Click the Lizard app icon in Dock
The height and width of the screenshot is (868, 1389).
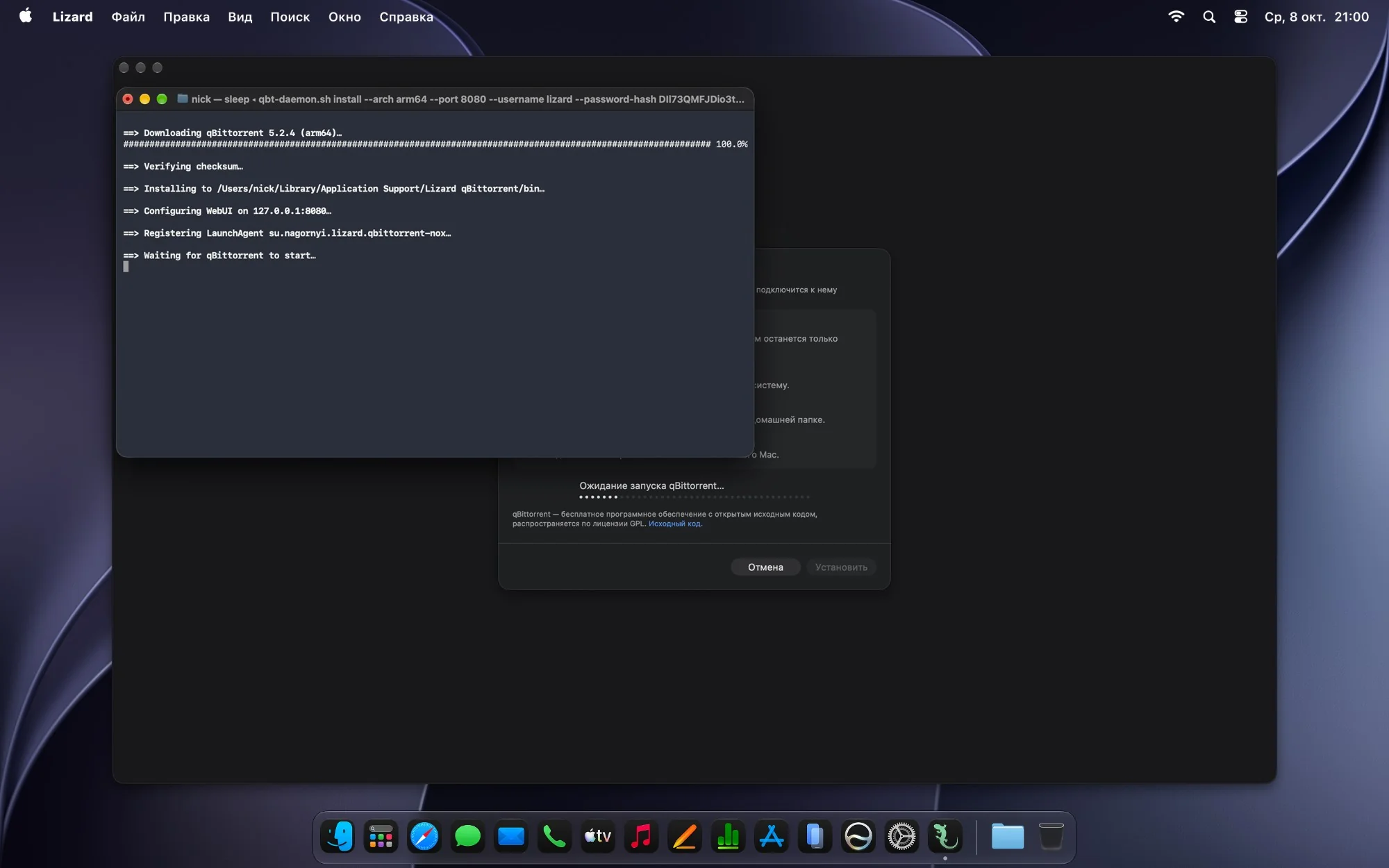click(945, 836)
